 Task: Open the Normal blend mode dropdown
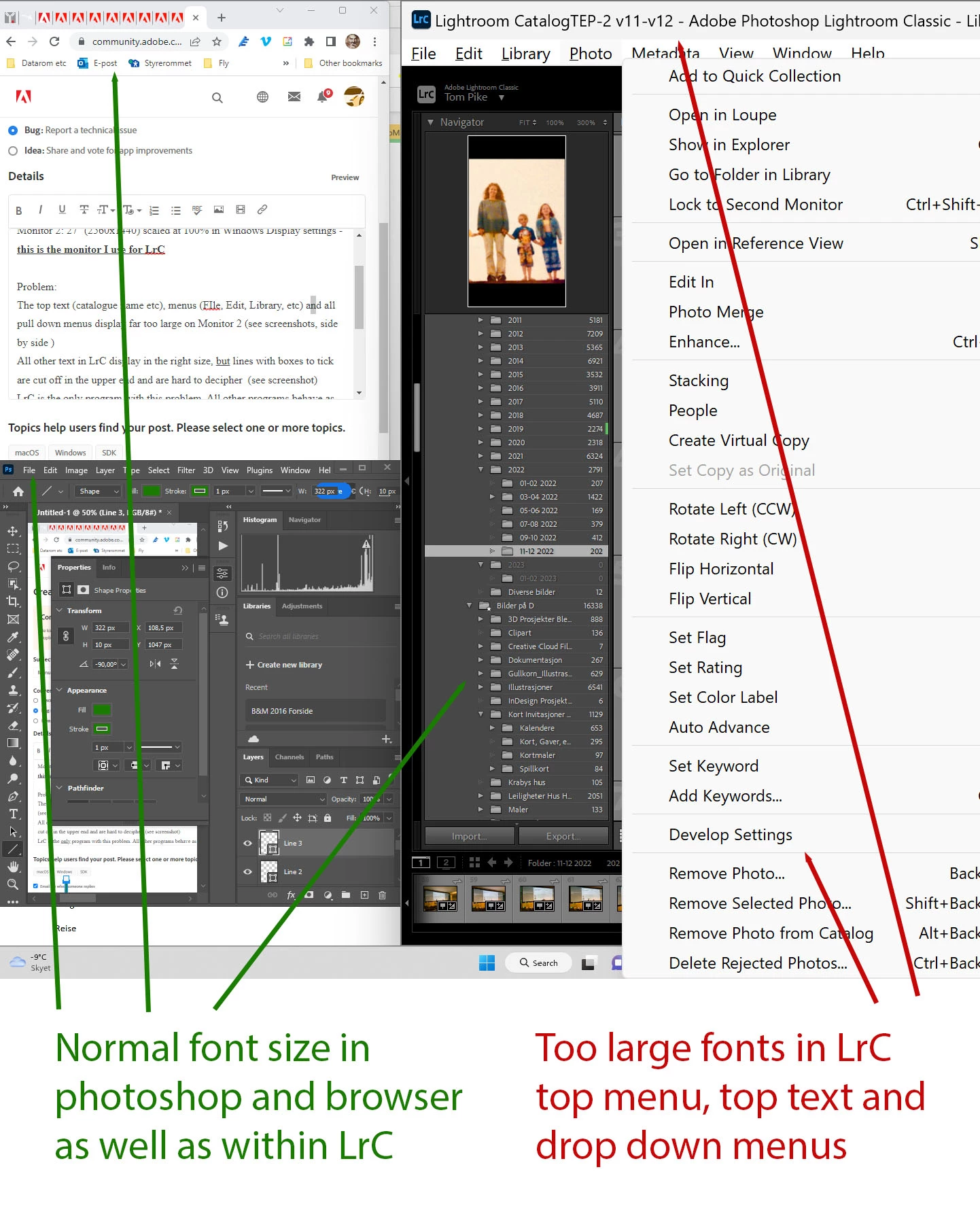pyautogui.click(x=283, y=799)
